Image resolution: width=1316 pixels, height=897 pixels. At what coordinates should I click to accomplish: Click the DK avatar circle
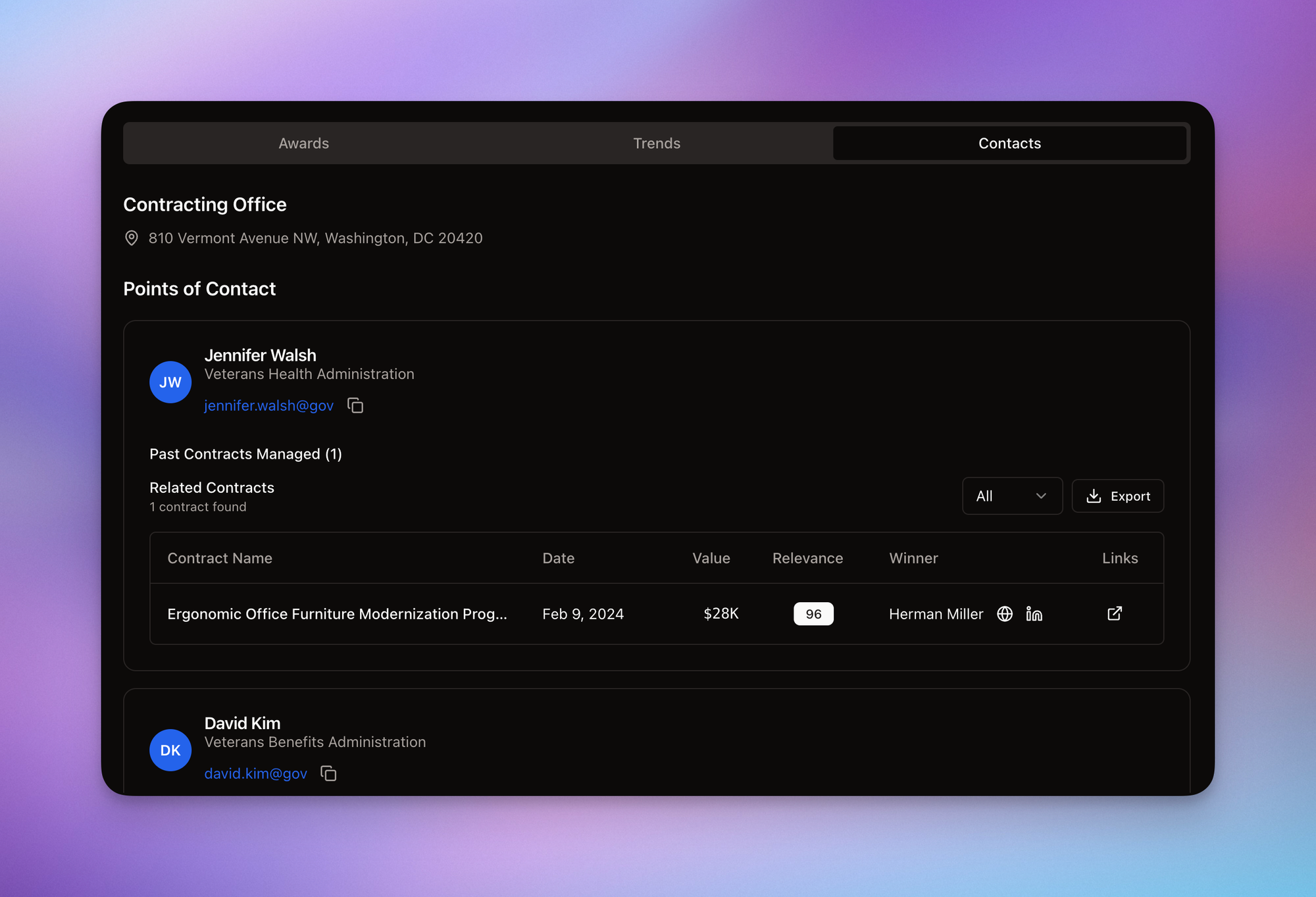pyautogui.click(x=170, y=750)
